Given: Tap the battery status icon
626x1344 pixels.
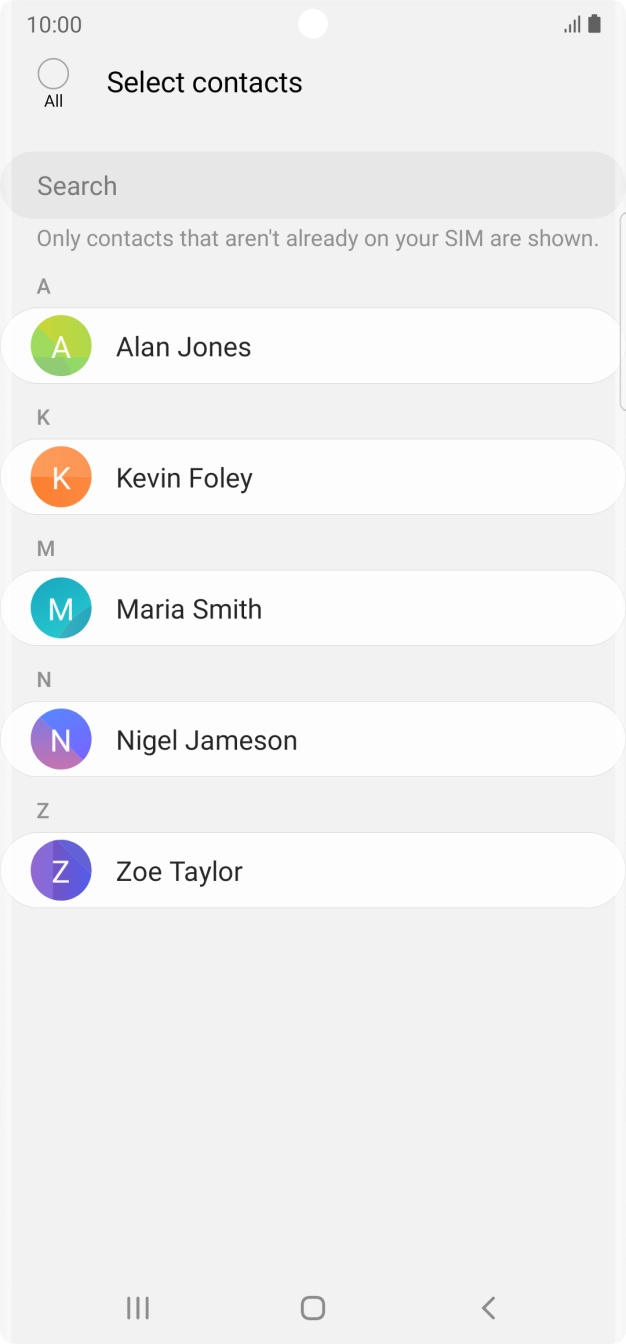Looking at the screenshot, I should (595, 24).
